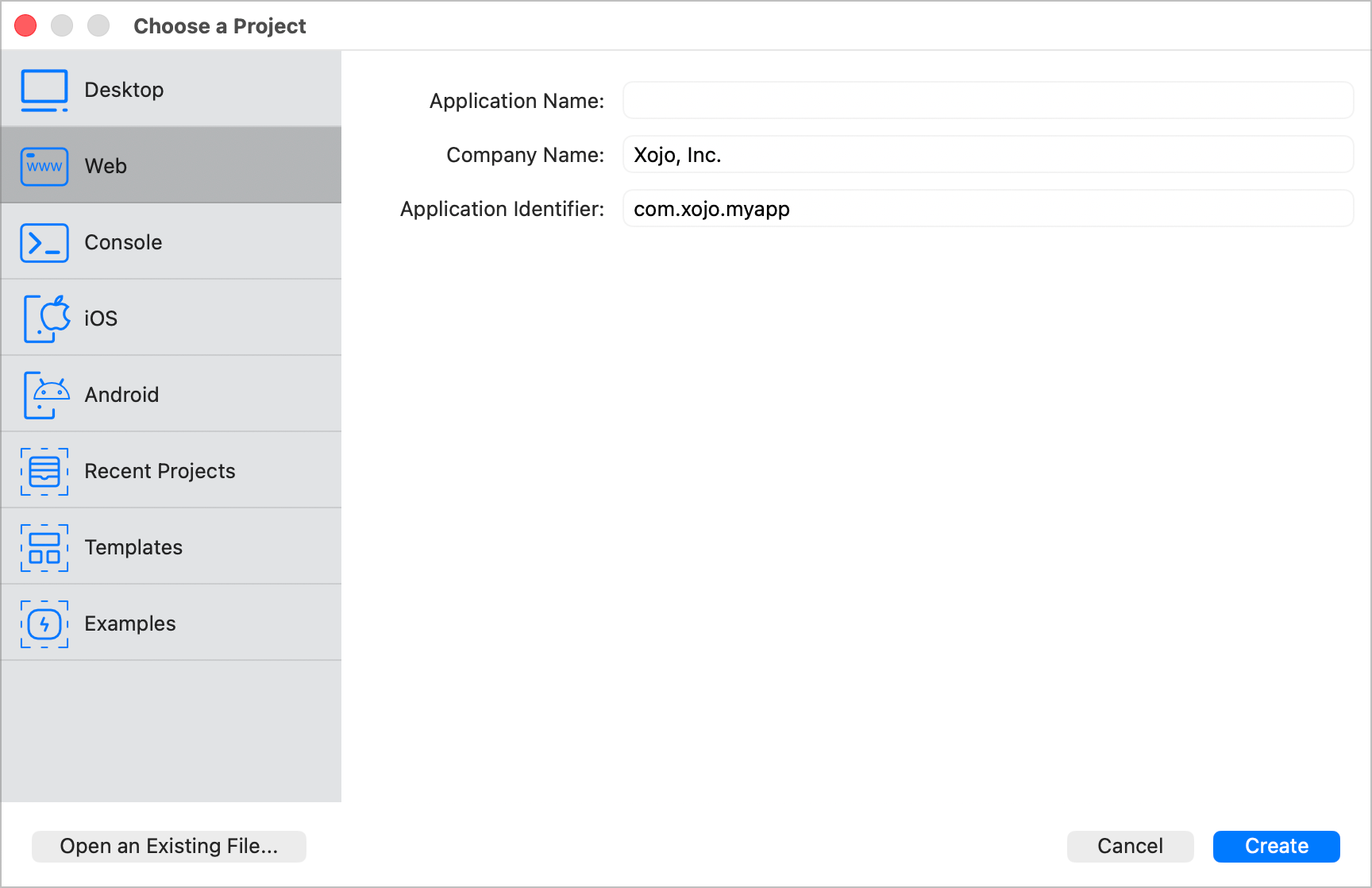Show the Examples section

[x=130, y=624]
